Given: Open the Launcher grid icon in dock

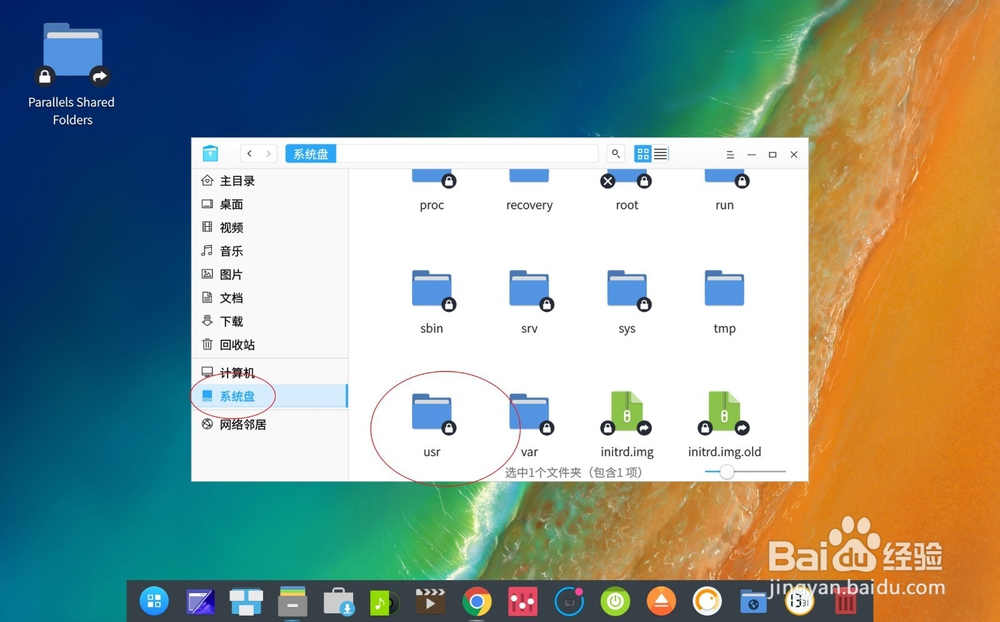Looking at the screenshot, I should pyautogui.click(x=153, y=601).
